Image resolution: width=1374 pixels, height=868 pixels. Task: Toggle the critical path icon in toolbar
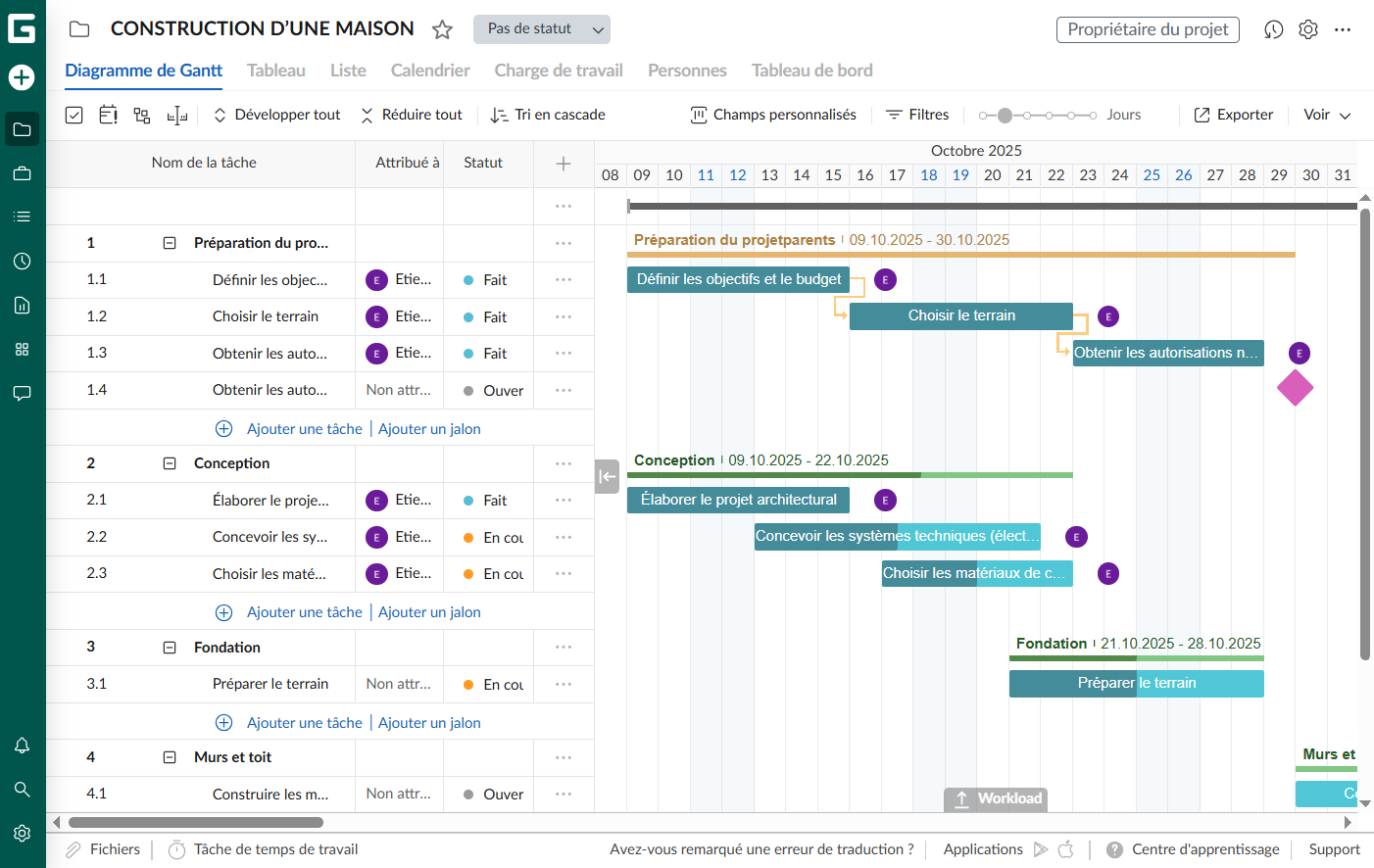point(141,115)
